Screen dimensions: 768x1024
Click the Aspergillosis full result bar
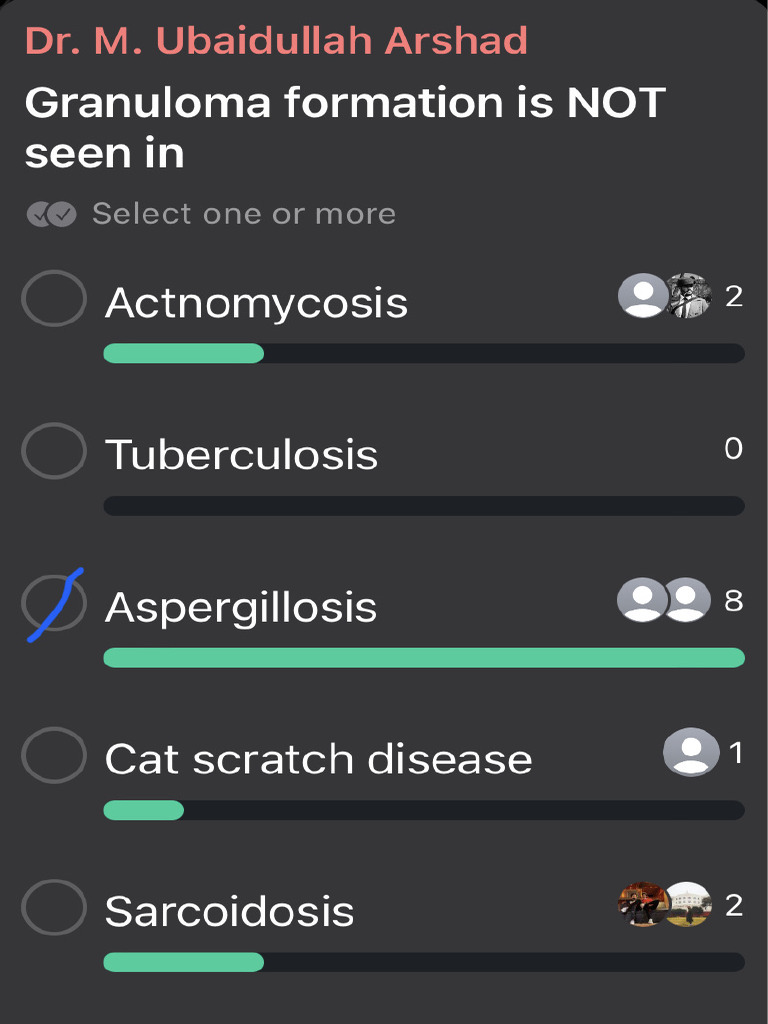pos(424,657)
